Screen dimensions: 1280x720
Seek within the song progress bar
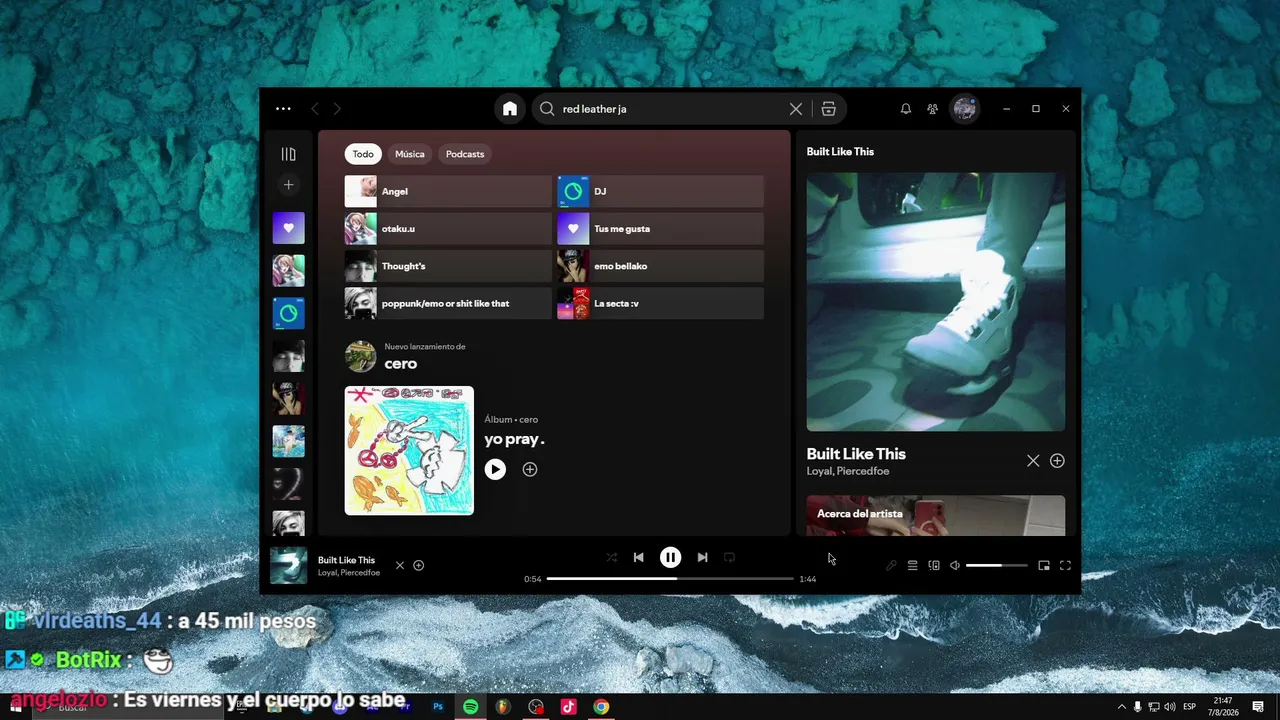click(x=670, y=579)
